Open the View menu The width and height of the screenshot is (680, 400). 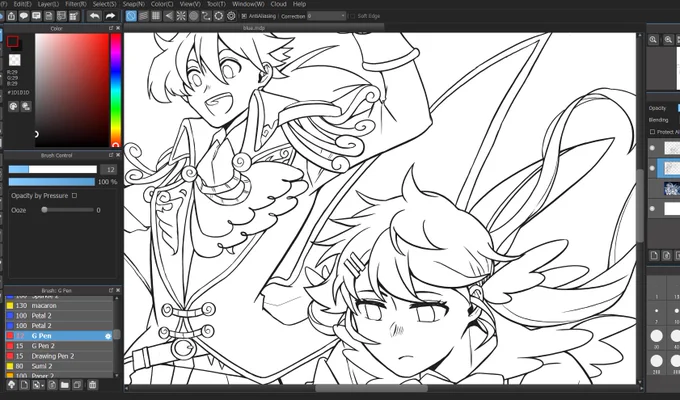(x=190, y=4)
